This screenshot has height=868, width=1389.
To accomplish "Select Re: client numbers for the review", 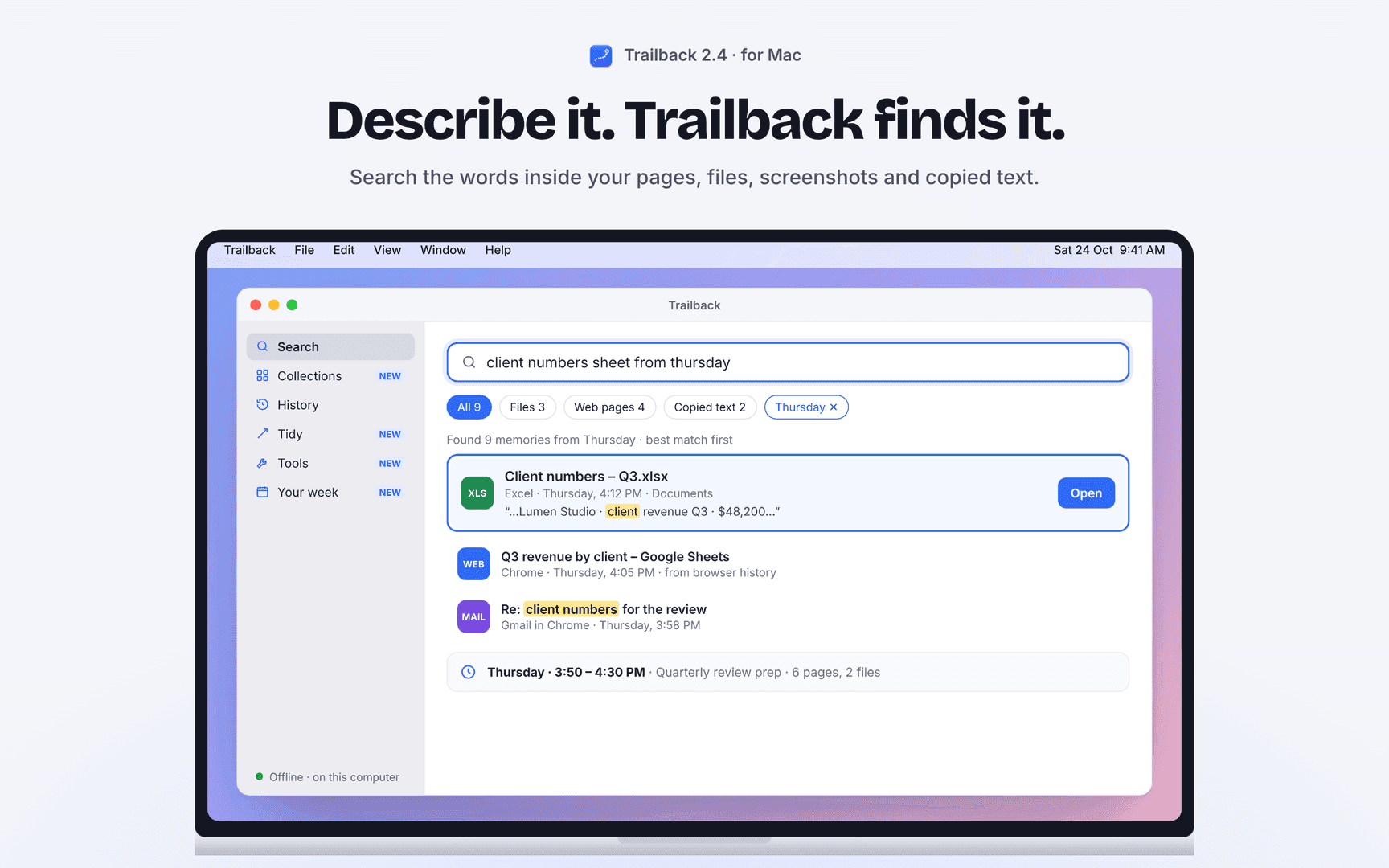I will [x=788, y=617].
